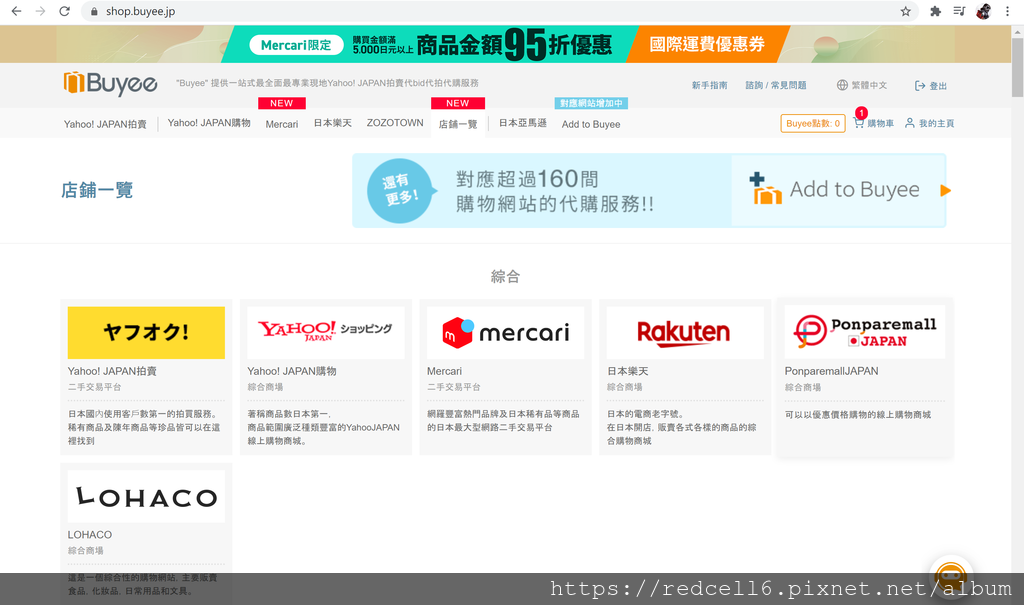1024x605 pixels.
Task: Select Mercari nav tab
Action: coord(281,124)
